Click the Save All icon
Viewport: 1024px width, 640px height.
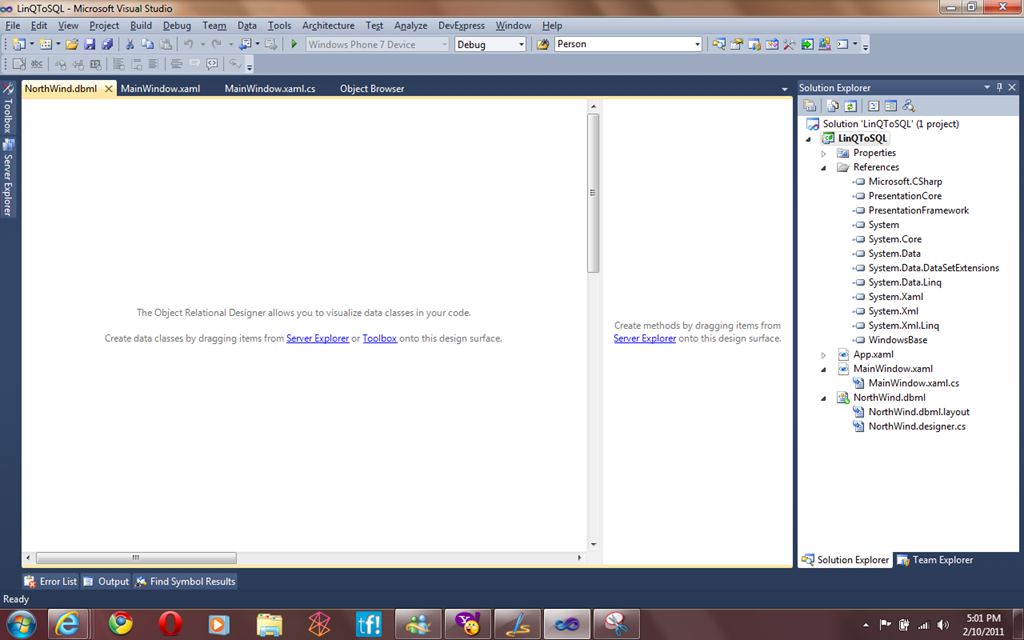[x=105, y=44]
